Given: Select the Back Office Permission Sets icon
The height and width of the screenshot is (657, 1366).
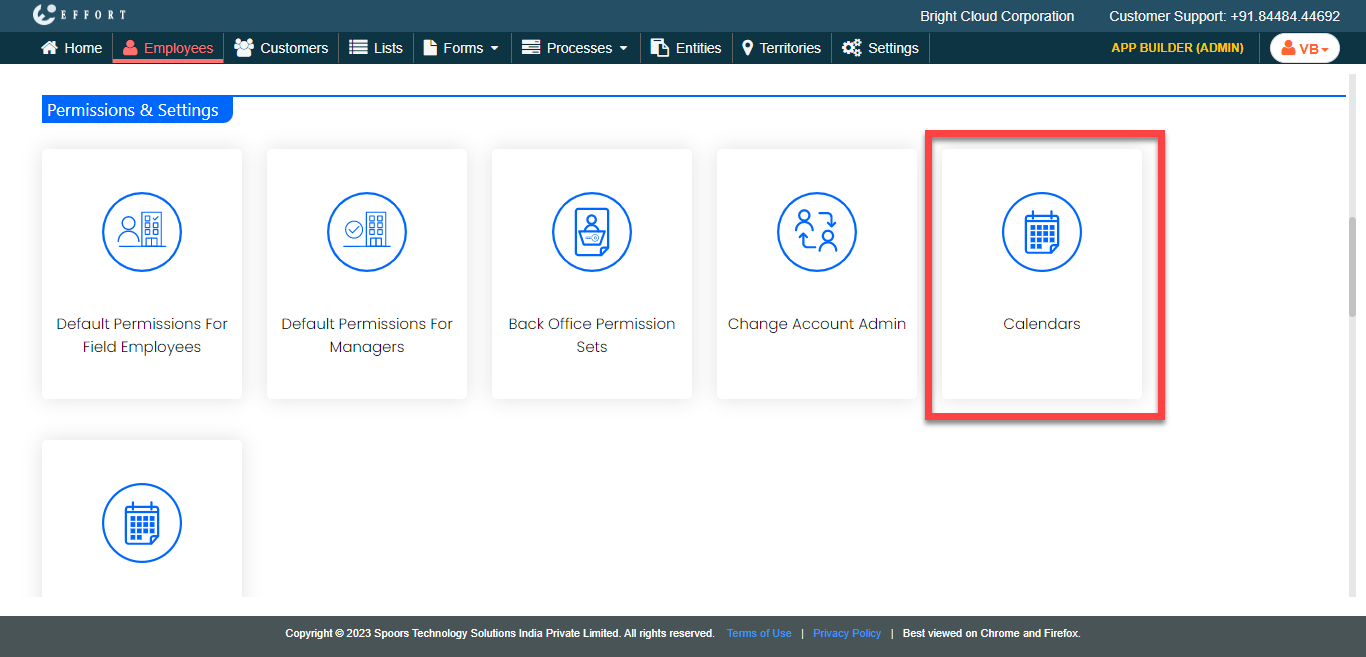Looking at the screenshot, I should (592, 232).
